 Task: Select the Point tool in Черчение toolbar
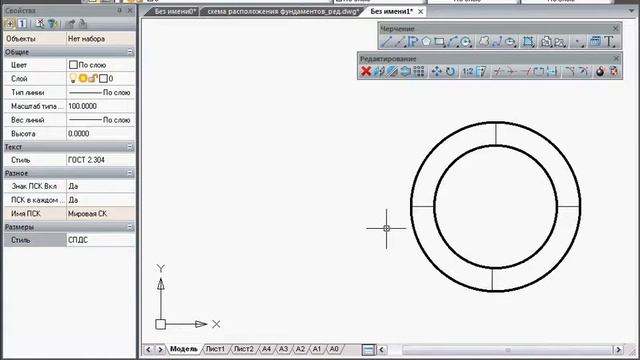(578, 42)
